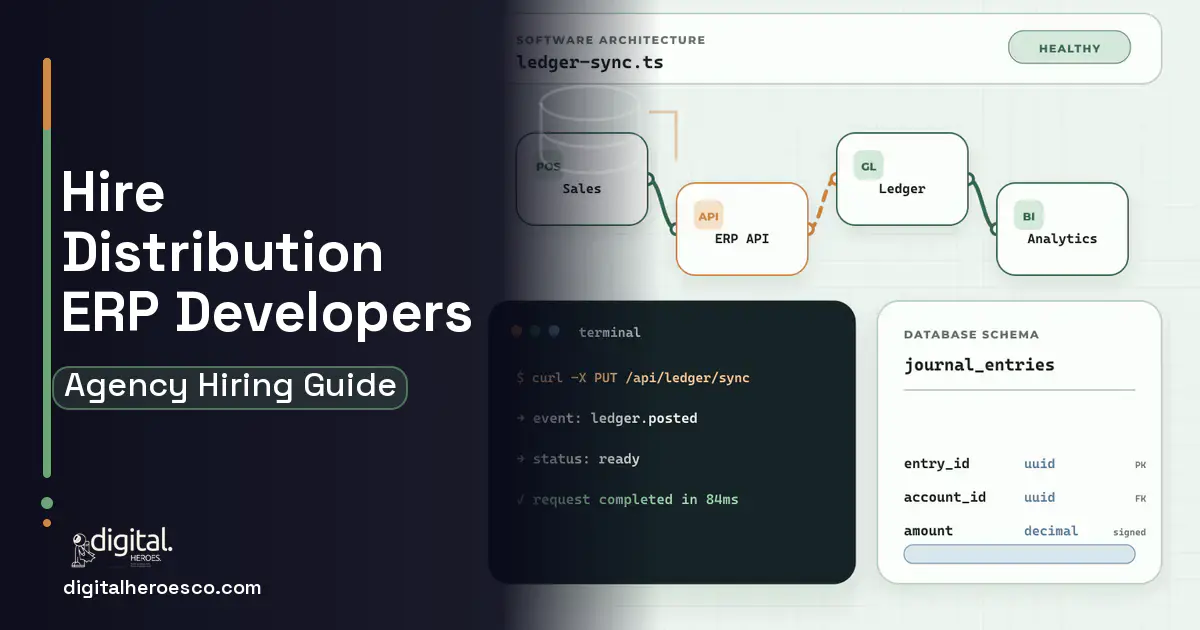The height and width of the screenshot is (630, 1200).
Task: Select the GL Ledger node
Action: click(x=902, y=179)
